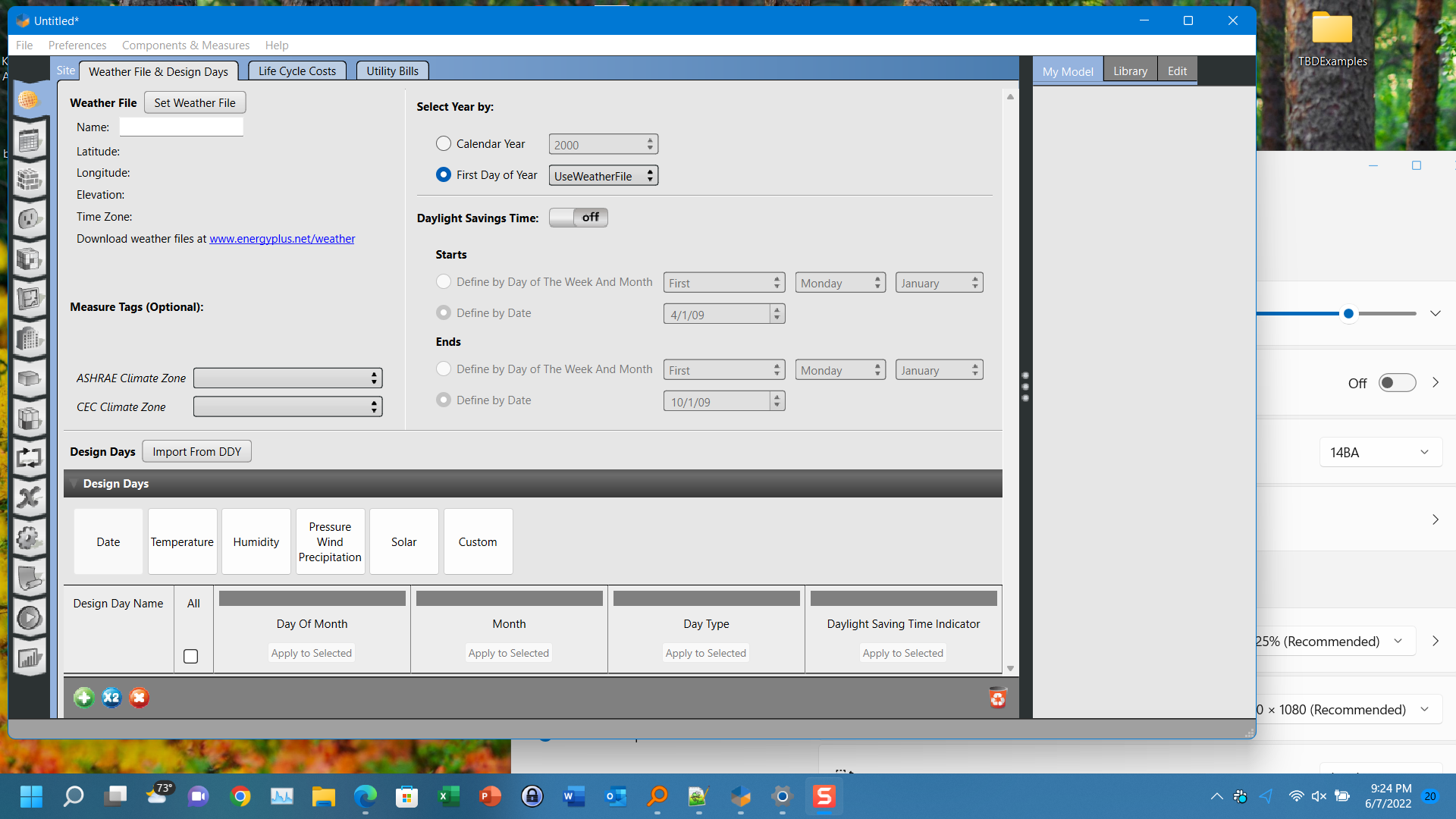Open the HVAC Systems loop icon
1456x819 pixels.
pyautogui.click(x=30, y=457)
